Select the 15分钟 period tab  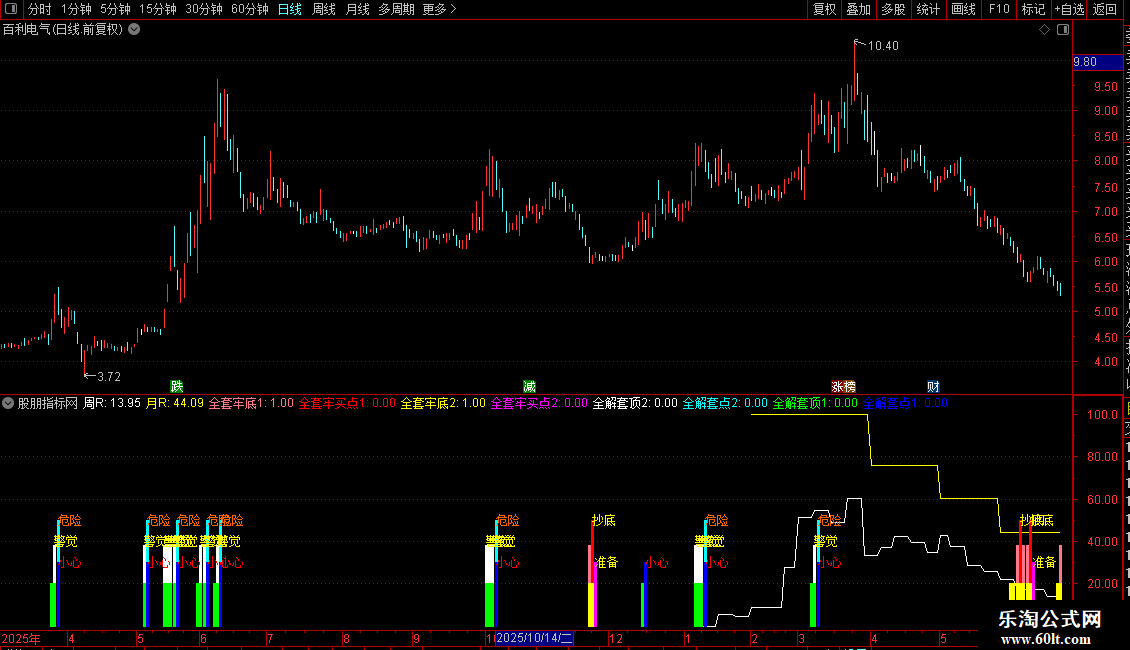point(158,9)
